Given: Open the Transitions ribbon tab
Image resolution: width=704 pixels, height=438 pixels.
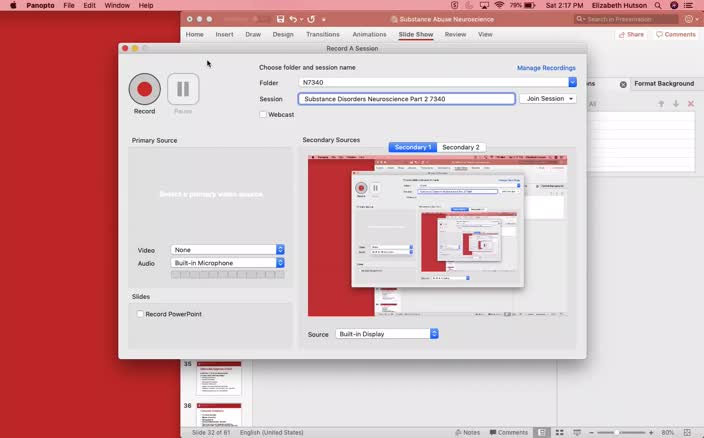Looking at the screenshot, I should (323, 34).
